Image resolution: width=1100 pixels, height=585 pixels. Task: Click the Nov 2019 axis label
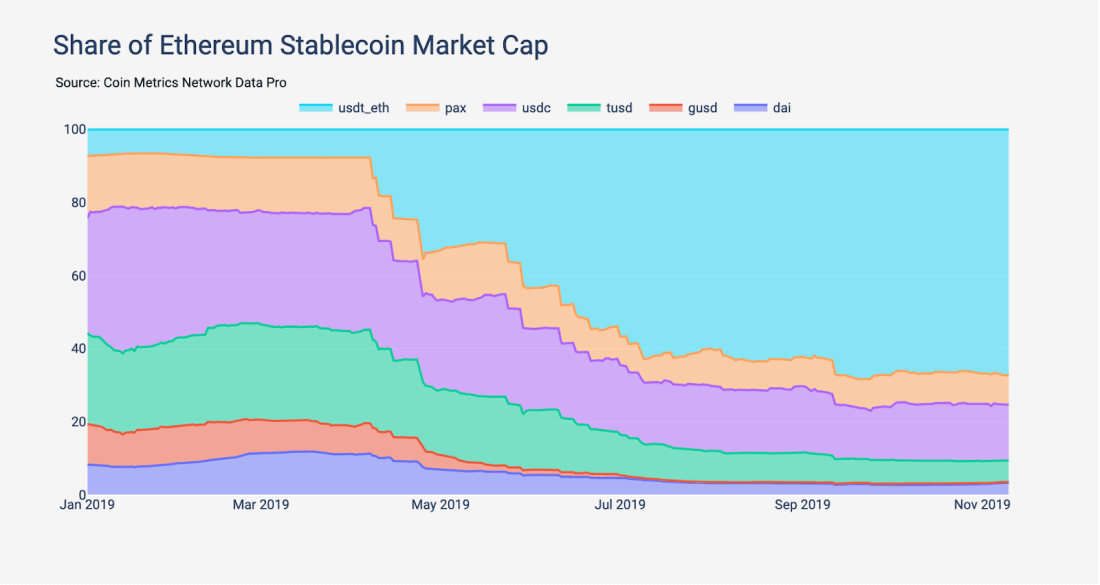982,505
